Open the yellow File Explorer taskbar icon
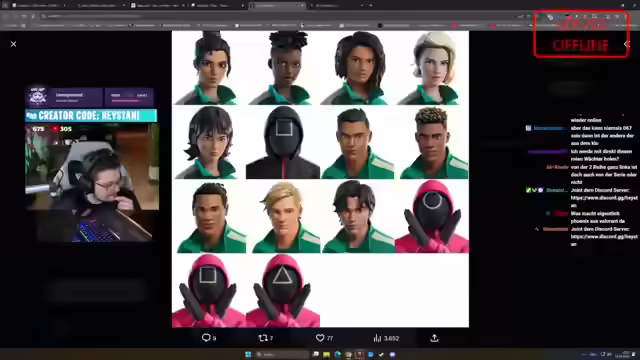The width and height of the screenshot is (640, 360). 327,354
